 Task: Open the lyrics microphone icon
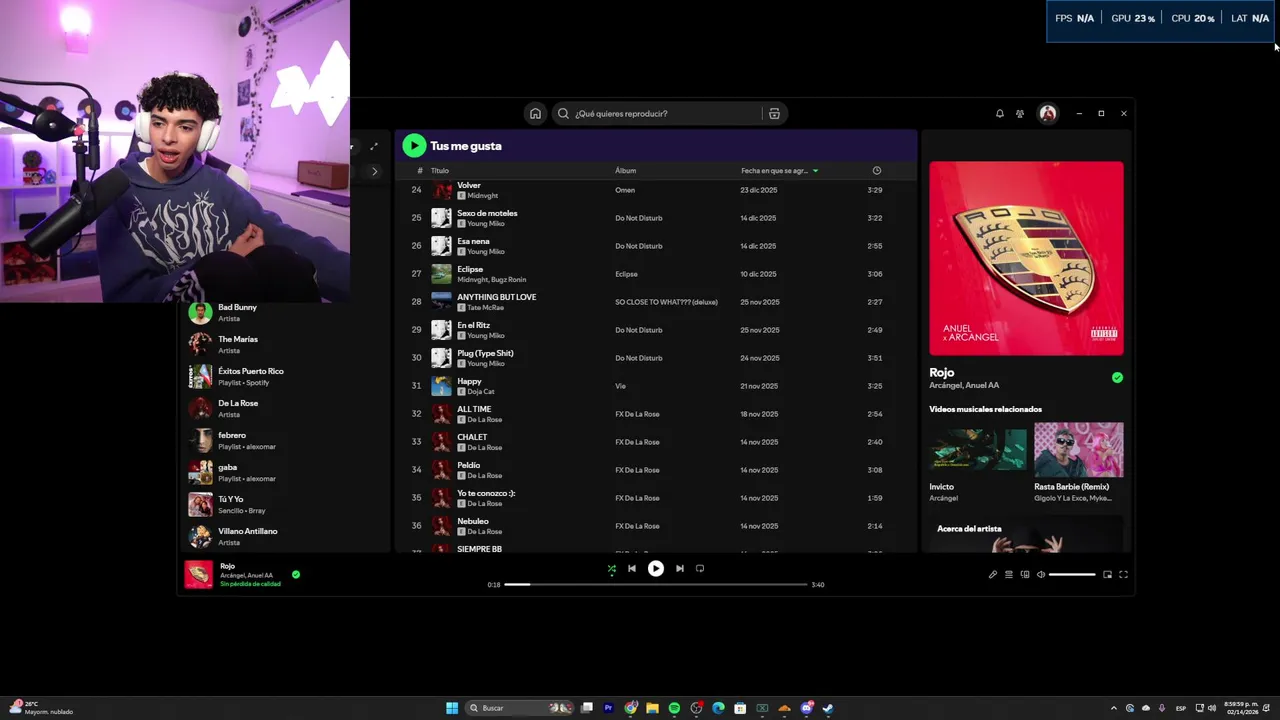[x=993, y=574]
